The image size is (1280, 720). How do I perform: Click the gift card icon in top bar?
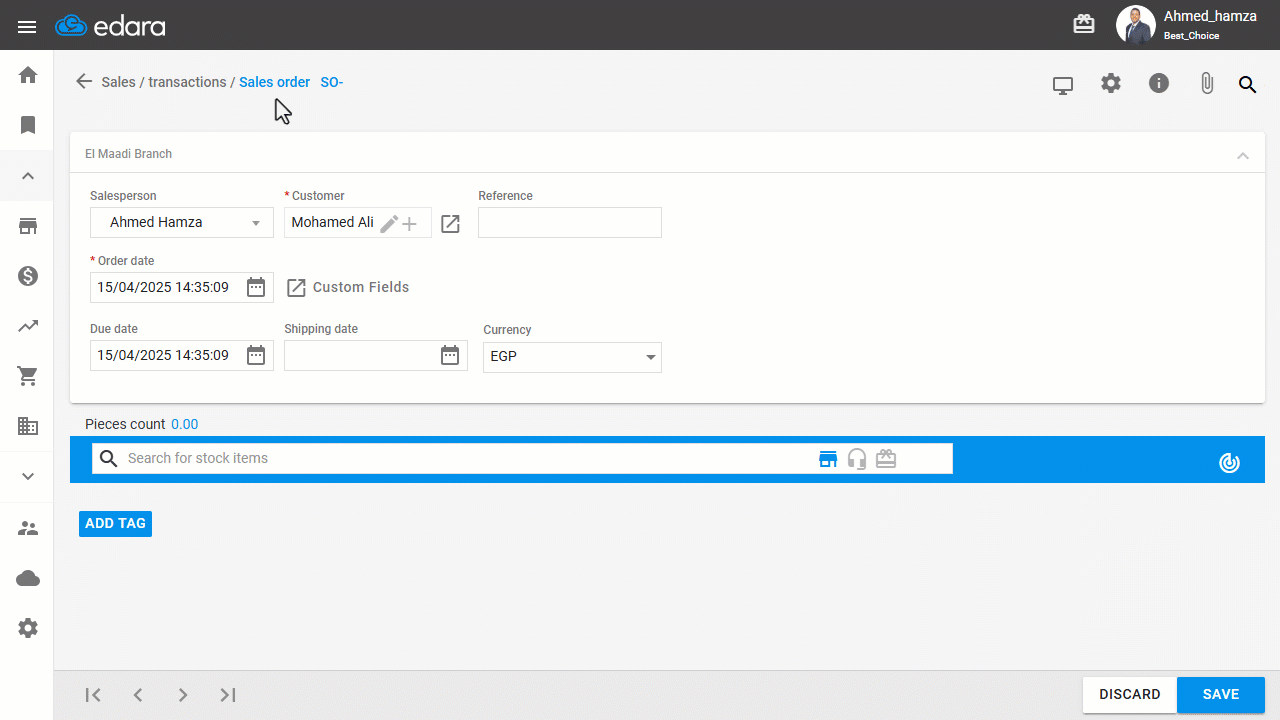1084,25
